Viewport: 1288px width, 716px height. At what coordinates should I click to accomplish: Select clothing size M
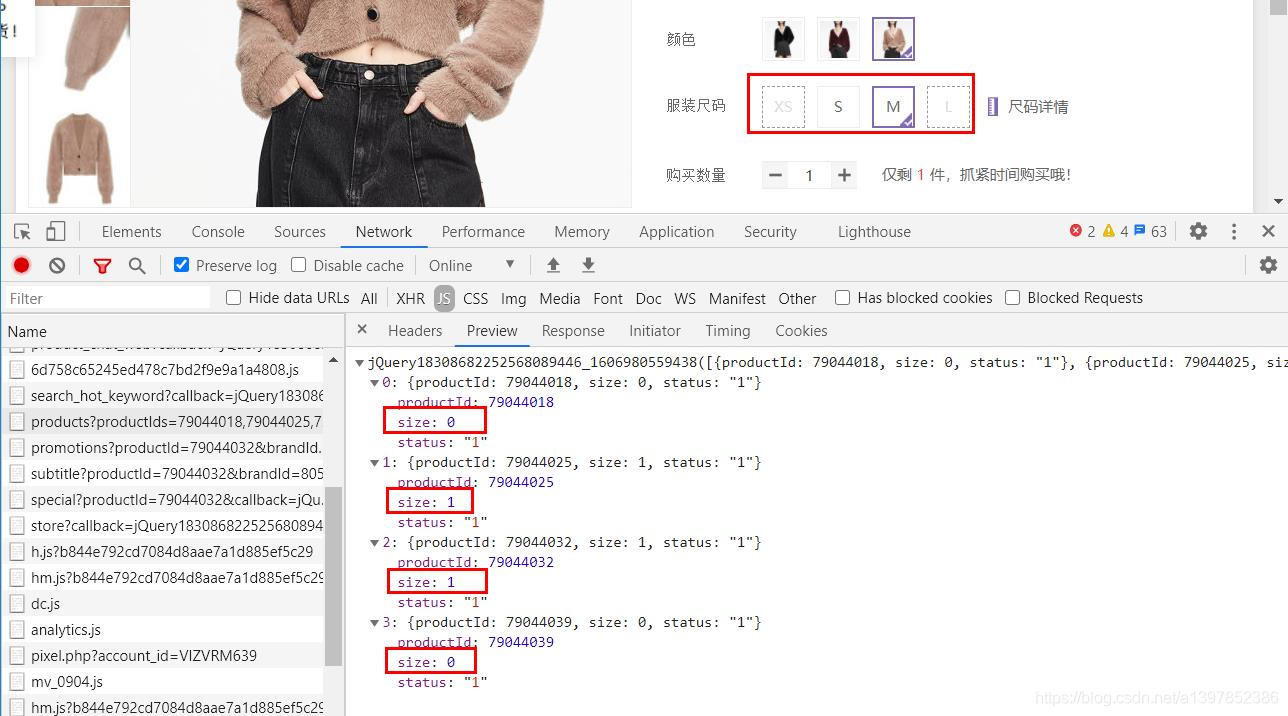[x=893, y=106]
